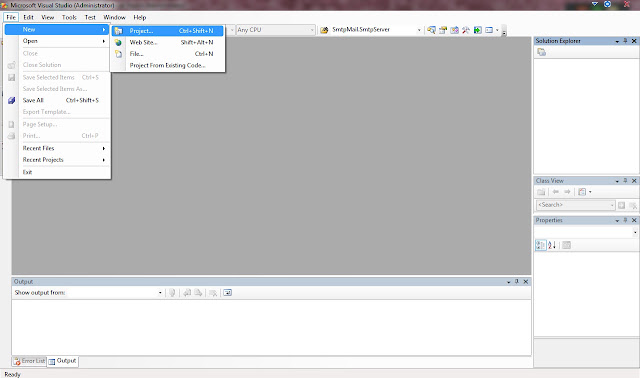Switch to the Error List tab

[x=29, y=361]
